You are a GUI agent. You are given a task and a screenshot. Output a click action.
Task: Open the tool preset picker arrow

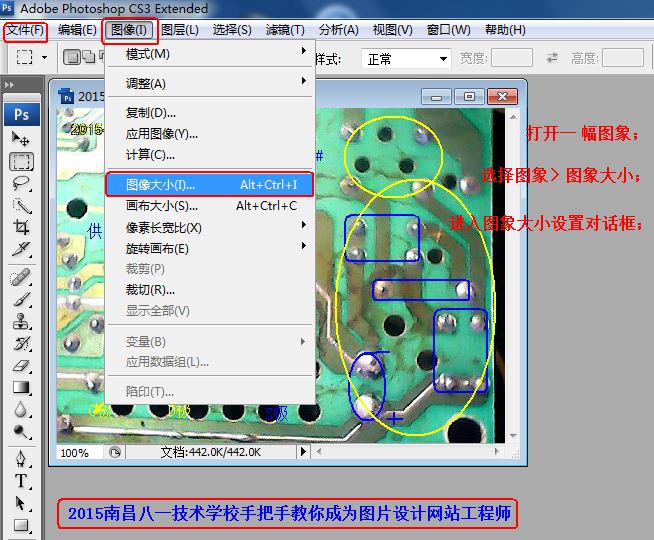click(x=44, y=58)
